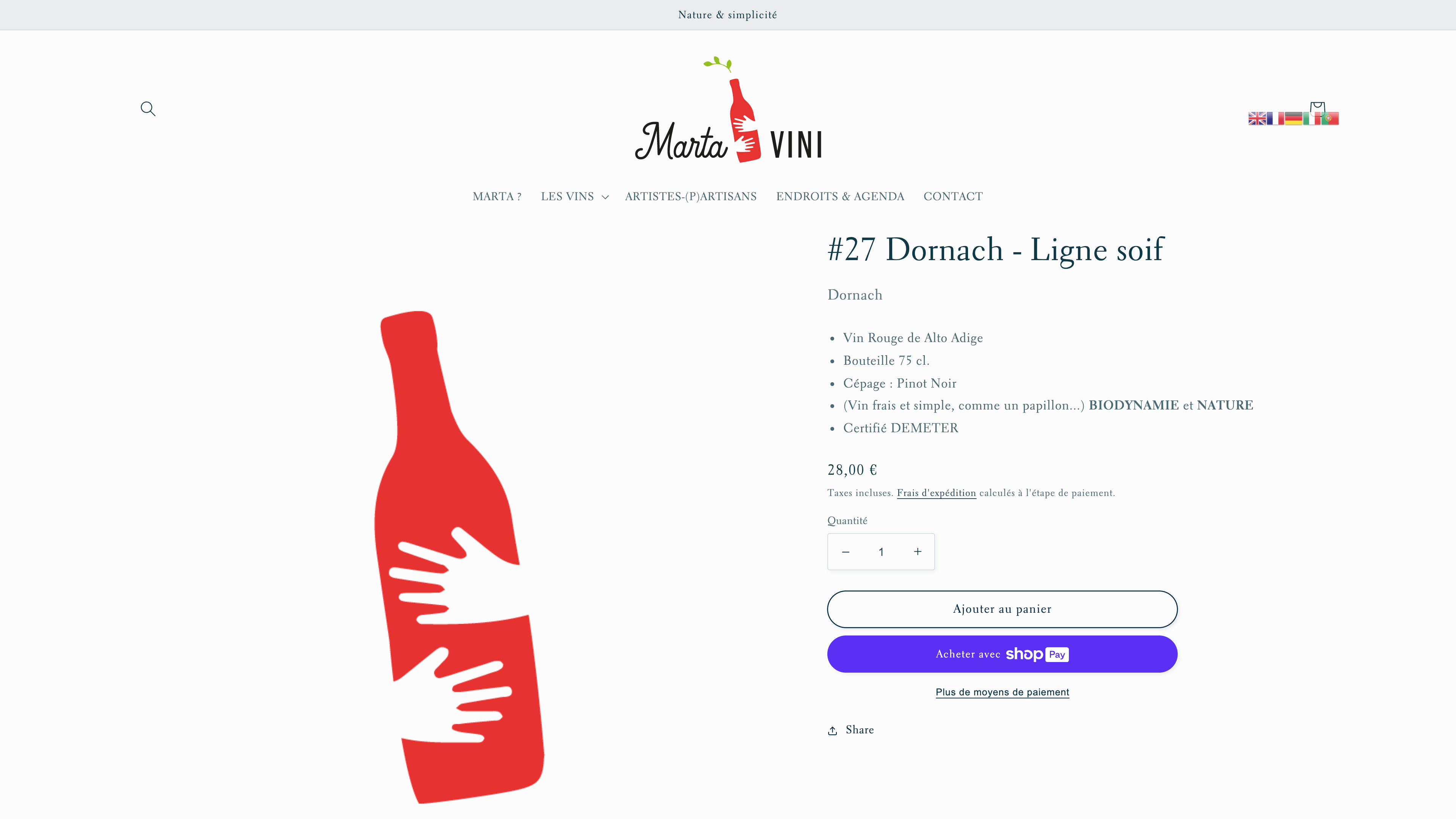Image resolution: width=1456 pixels, height=819 pixels.
Task: Click the quantity number input field
Action: 881,552
